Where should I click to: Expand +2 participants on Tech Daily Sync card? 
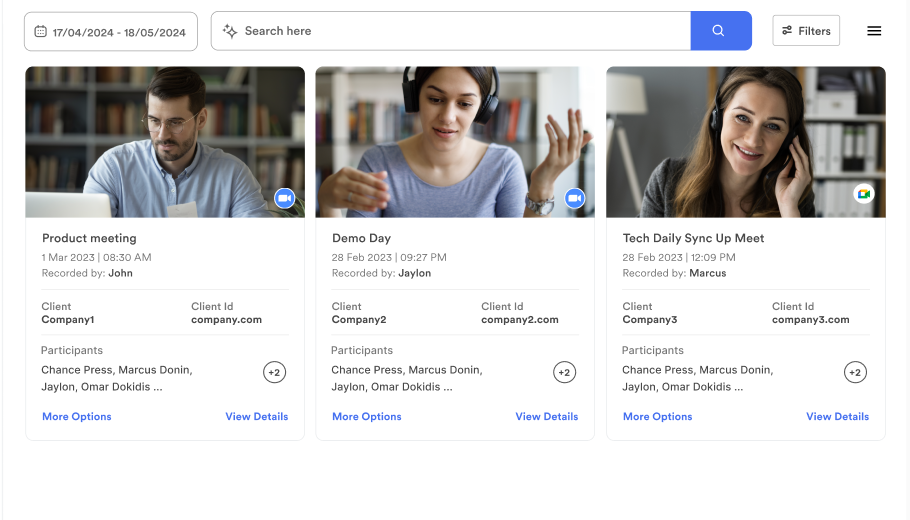coord(854,373)
